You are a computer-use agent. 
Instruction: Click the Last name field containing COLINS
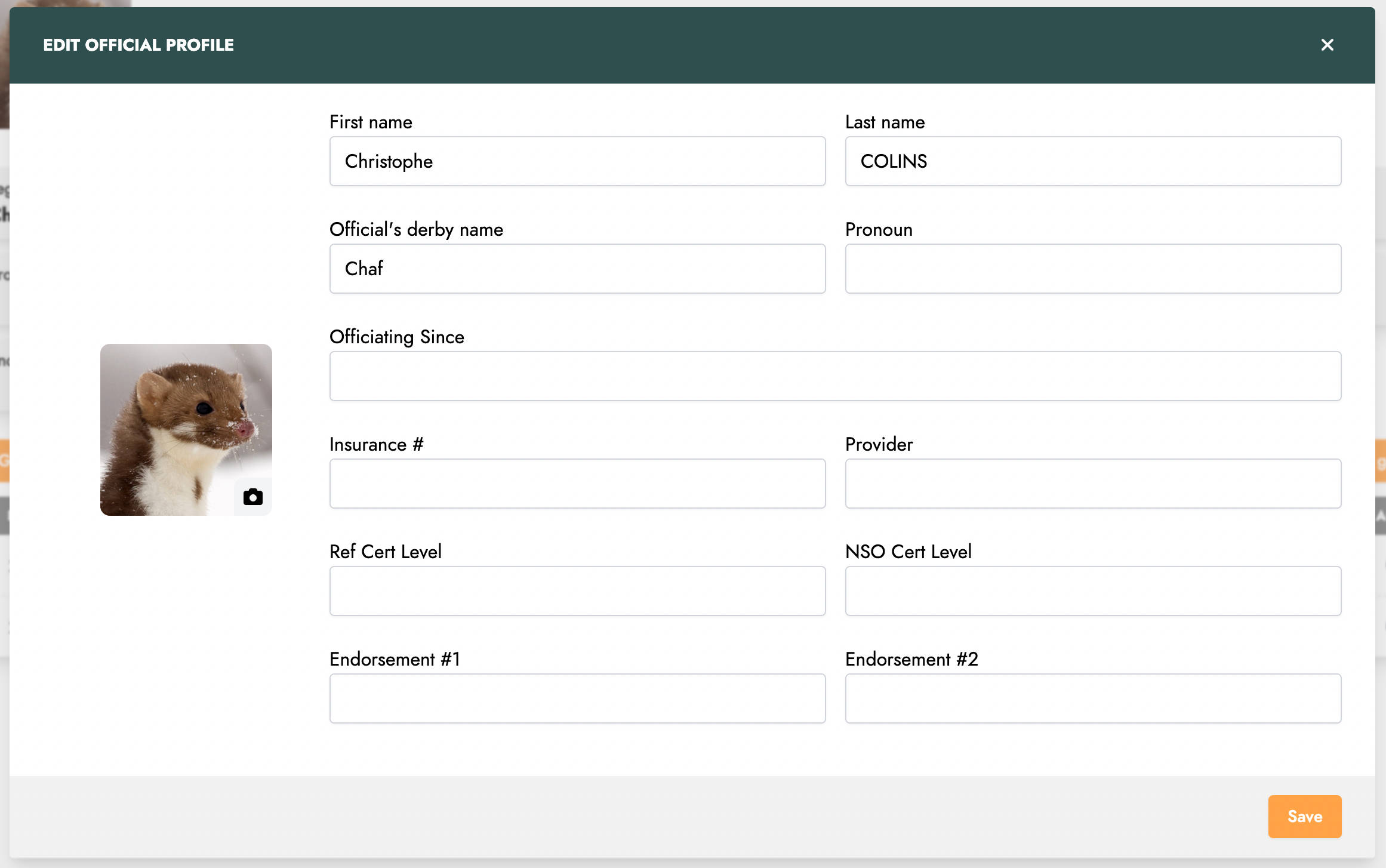coord(1094,161)
